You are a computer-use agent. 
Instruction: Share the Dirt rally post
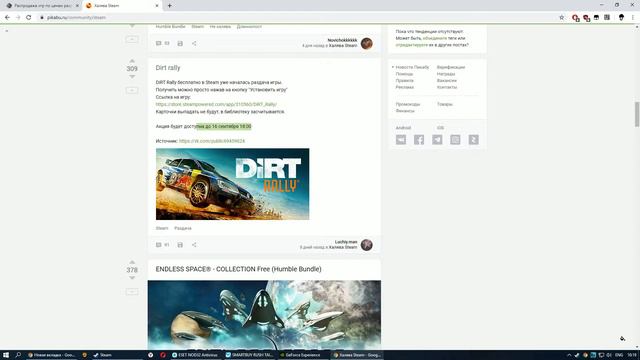point(194,245)
